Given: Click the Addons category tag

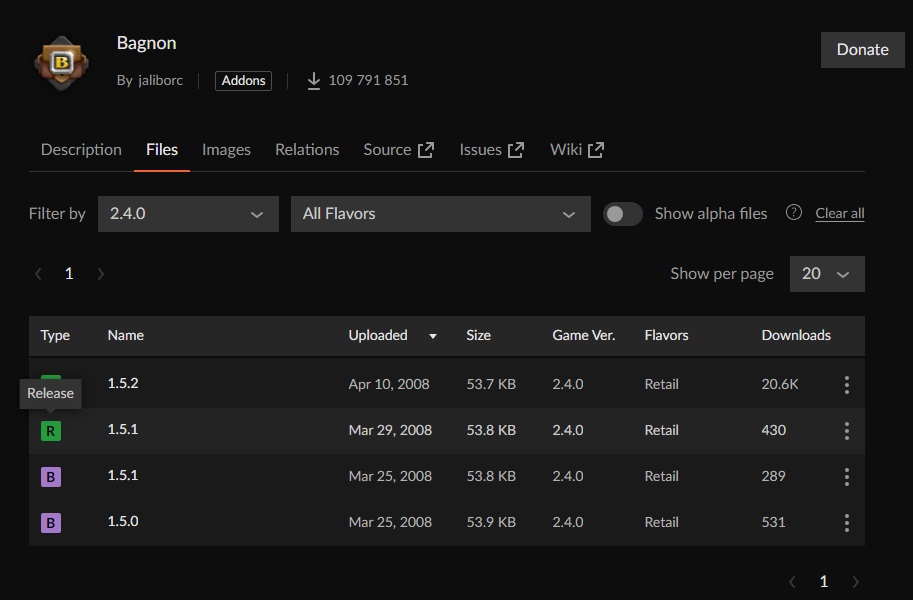Looking at the screenshot, I should pyautogui.click(x=243, y=80).
